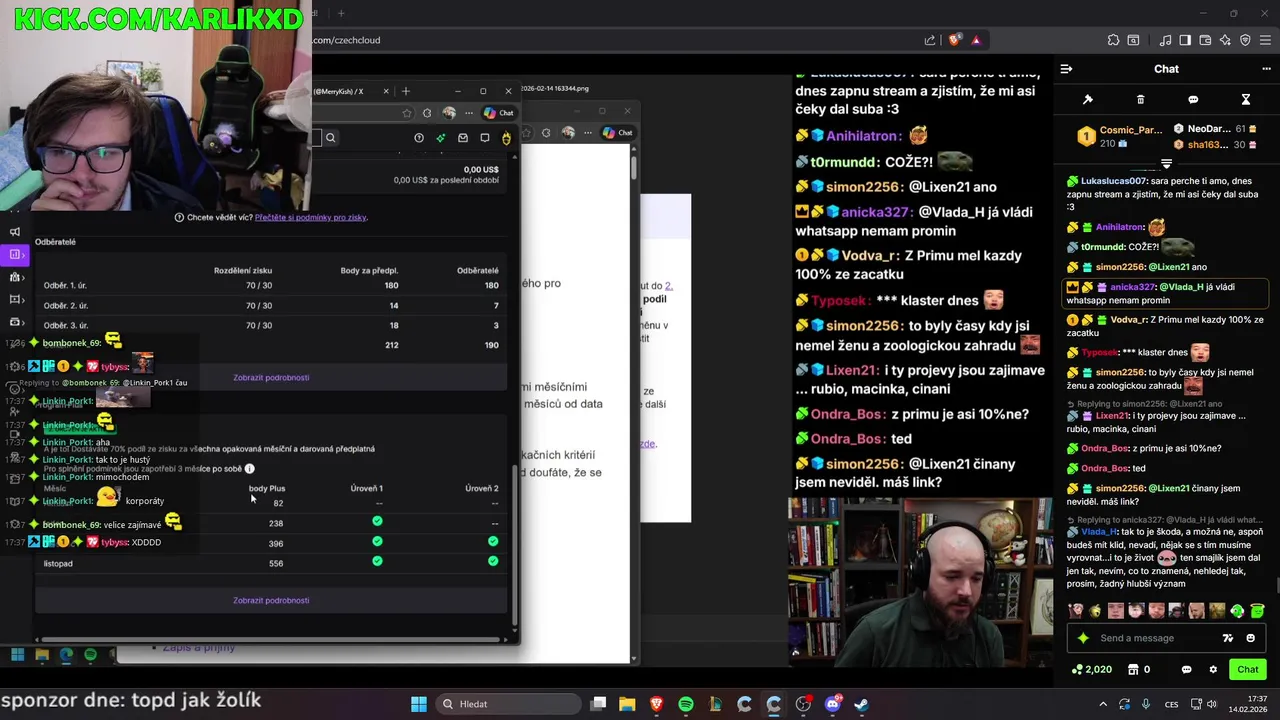Open Discord from the taskbar
This screenshot has width=1280, height=720.
832,704
